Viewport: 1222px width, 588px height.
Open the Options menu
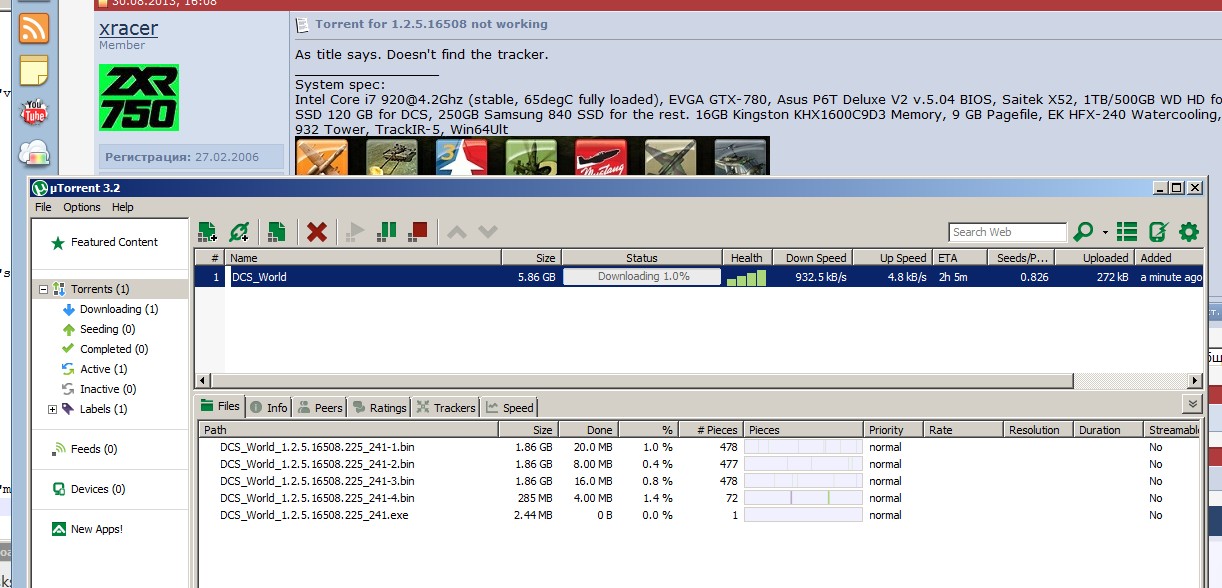pos(82,207)
